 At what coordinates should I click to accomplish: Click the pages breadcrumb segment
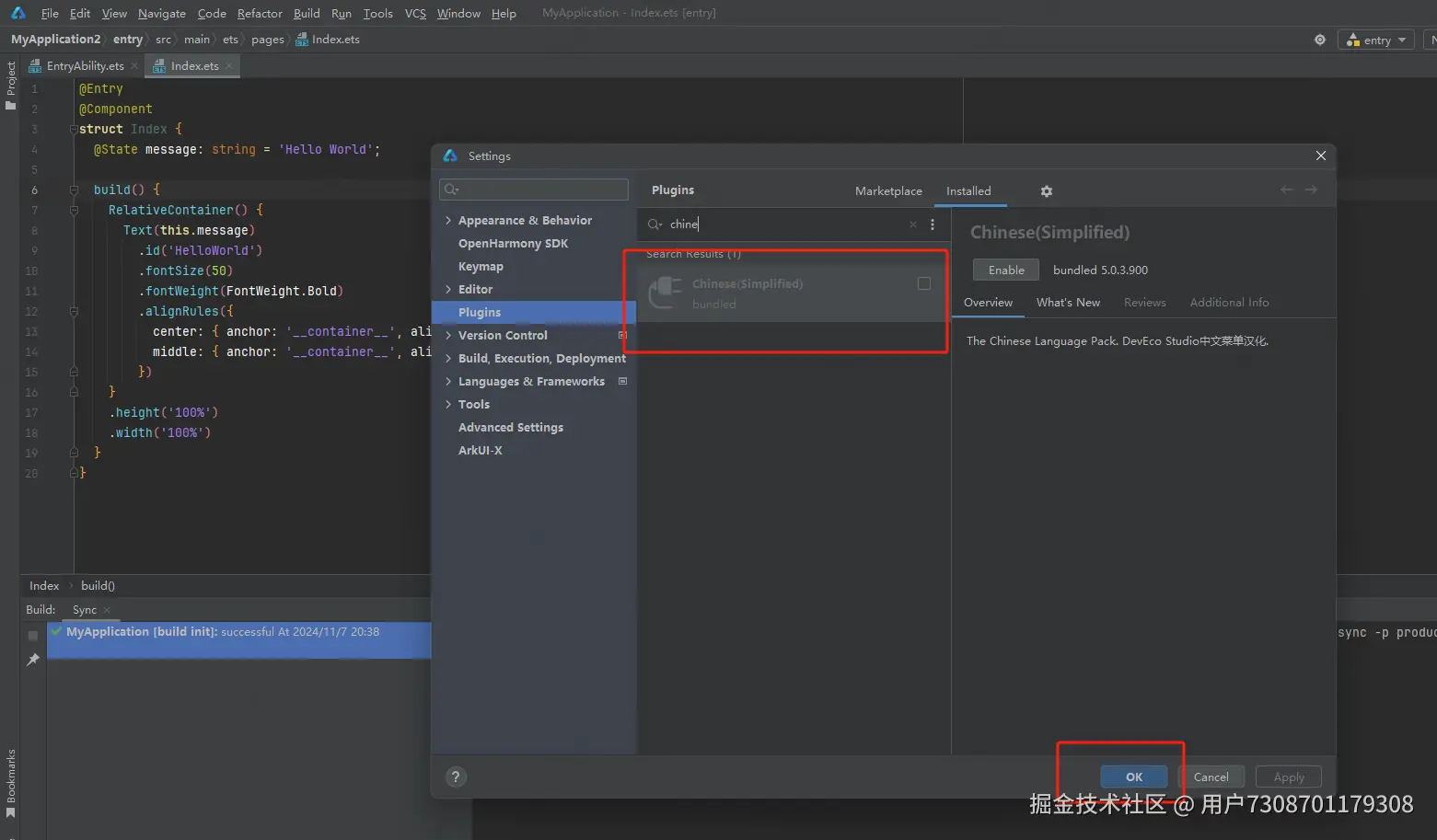[267, 40]
